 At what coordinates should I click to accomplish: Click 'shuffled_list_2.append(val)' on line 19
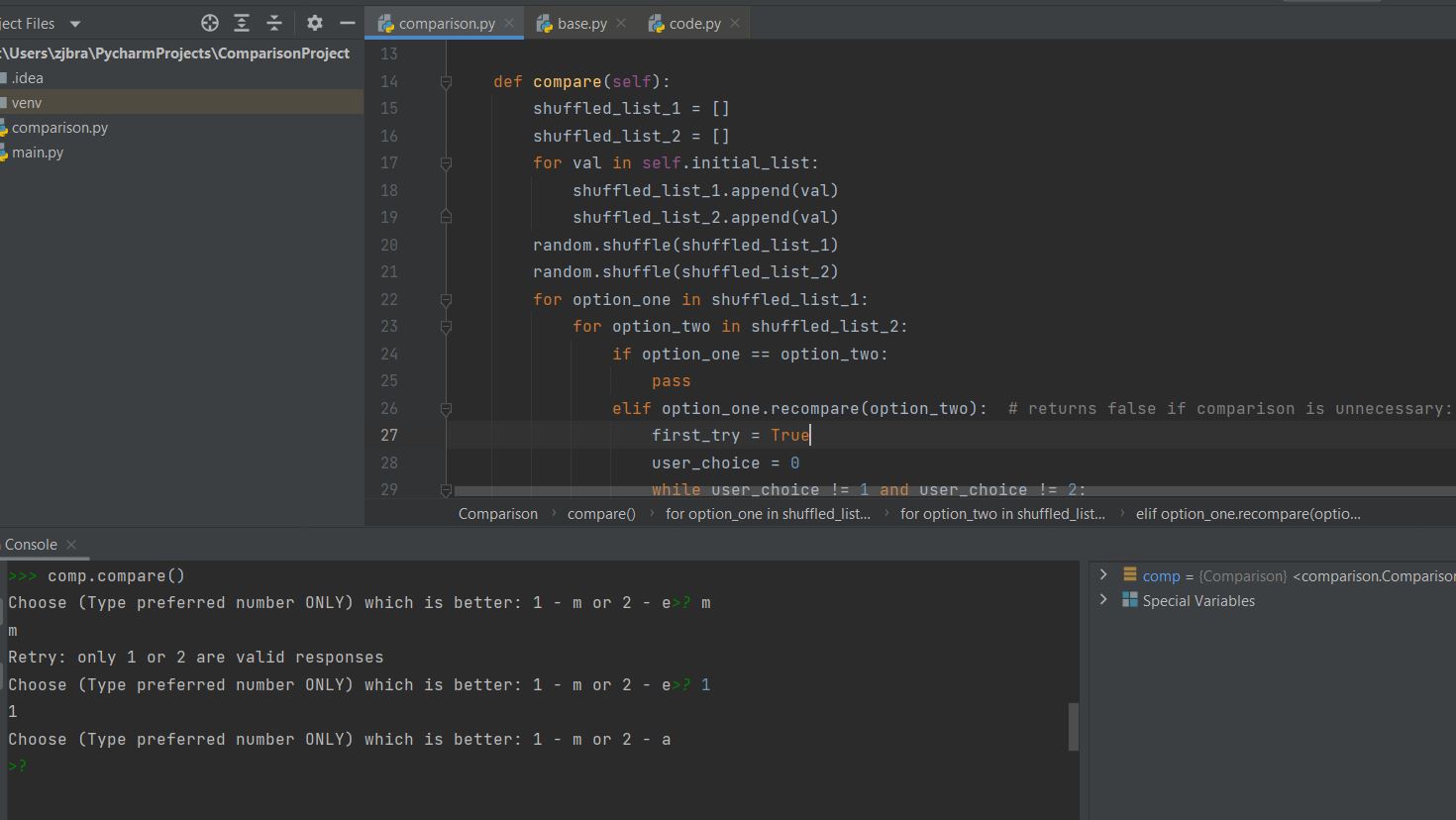[x=705, y=217]
